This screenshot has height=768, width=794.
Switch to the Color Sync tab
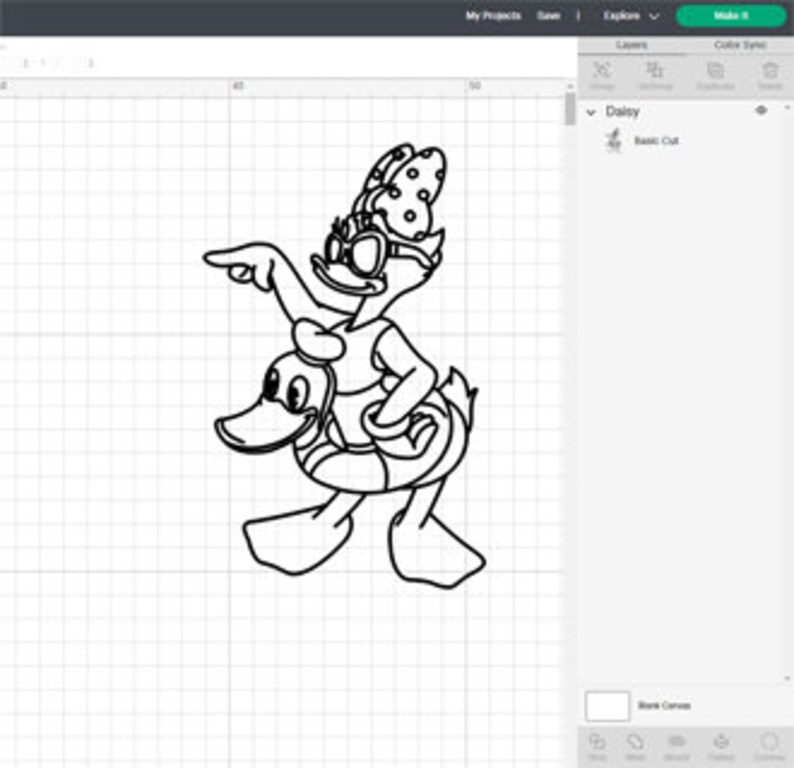[740, 46]
